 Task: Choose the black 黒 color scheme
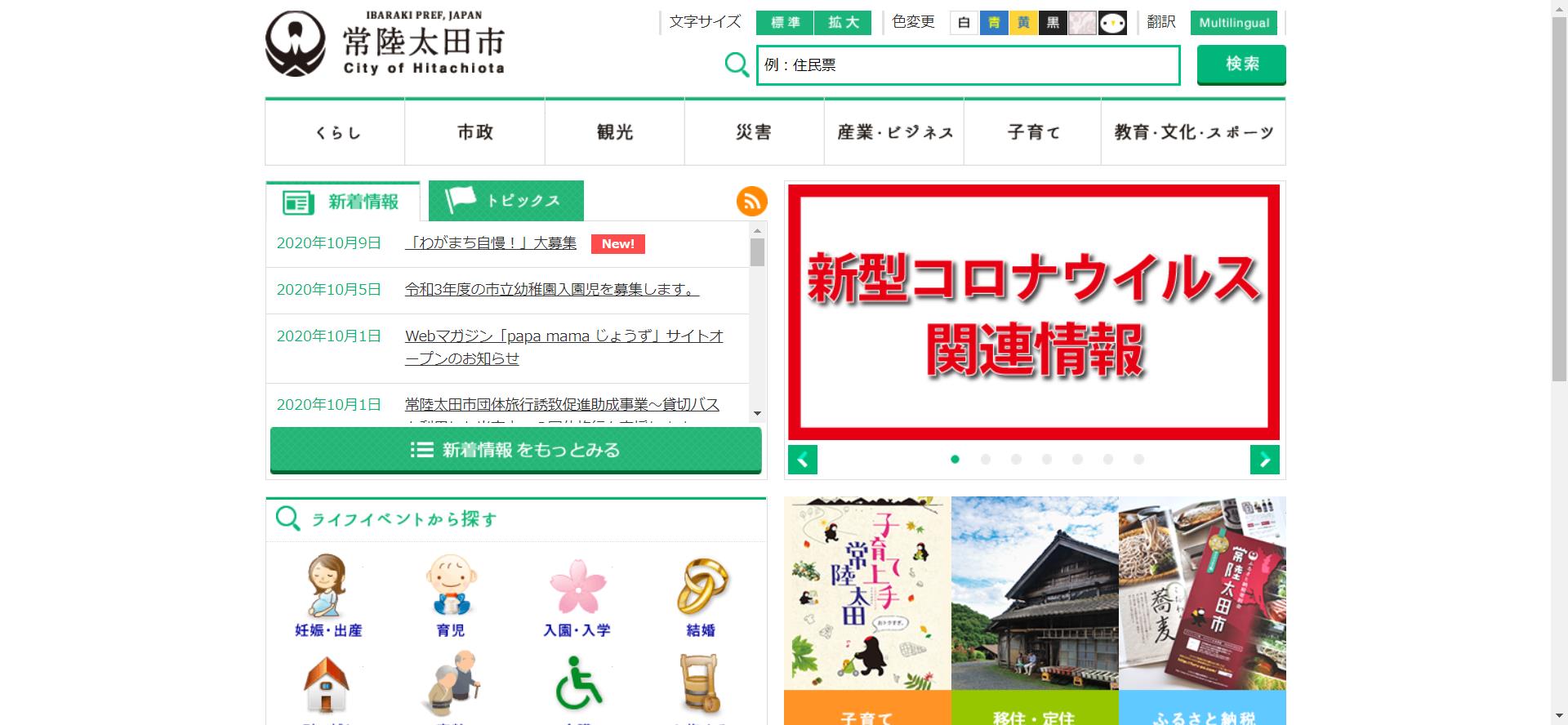[x=1053, y=23]
